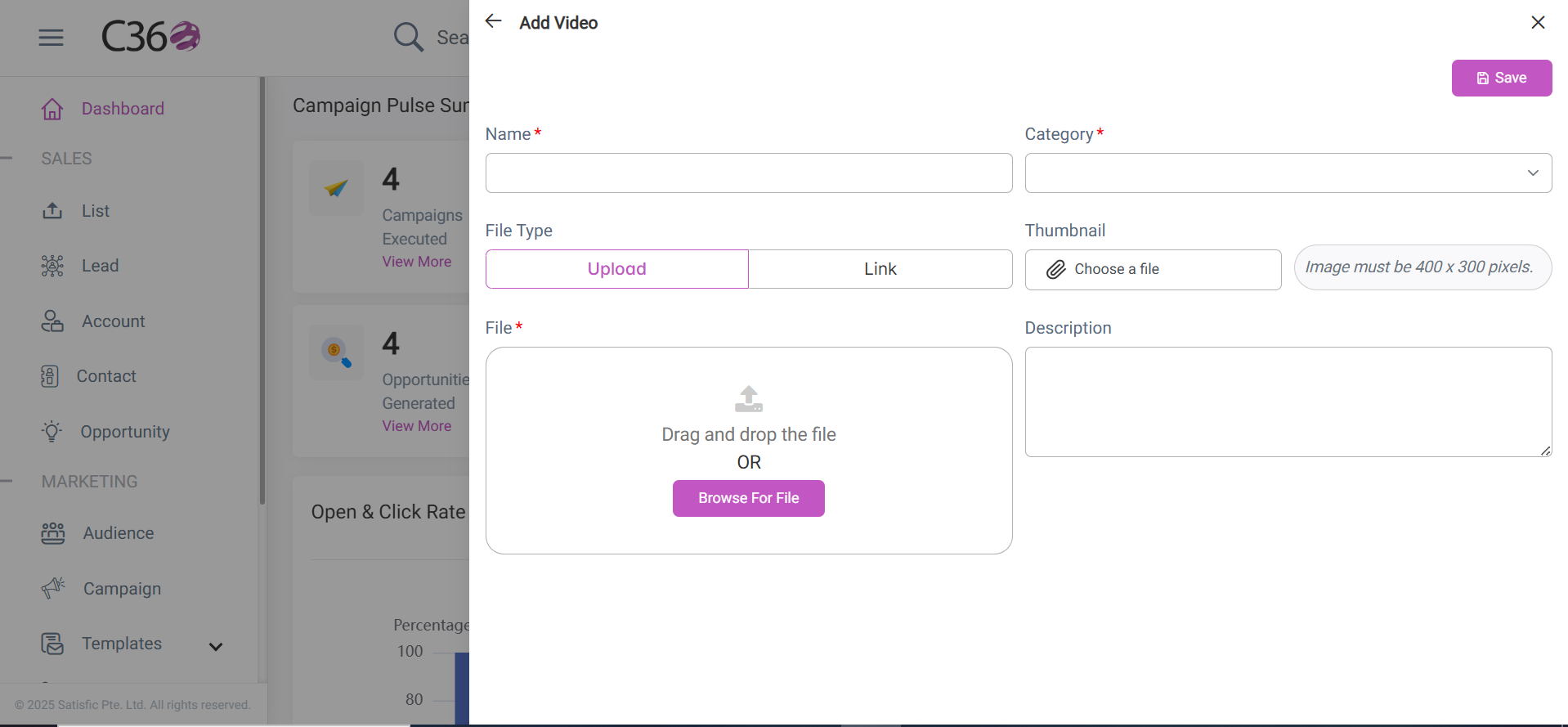This screenshot has width=1568, height=727.
Task: Open the List sidebar item
Action: coord(96,211)
